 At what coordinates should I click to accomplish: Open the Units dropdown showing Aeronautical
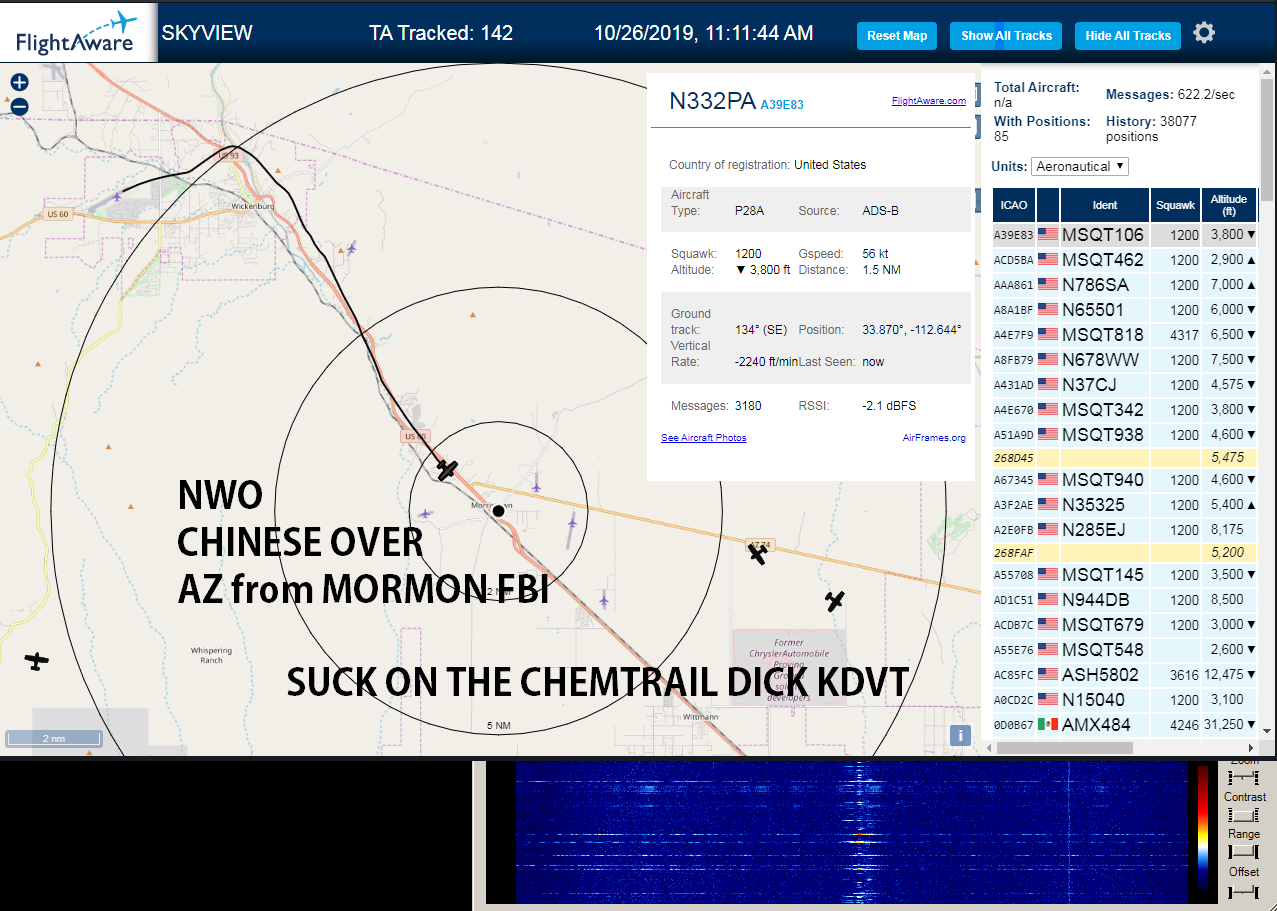(1079, 166)
